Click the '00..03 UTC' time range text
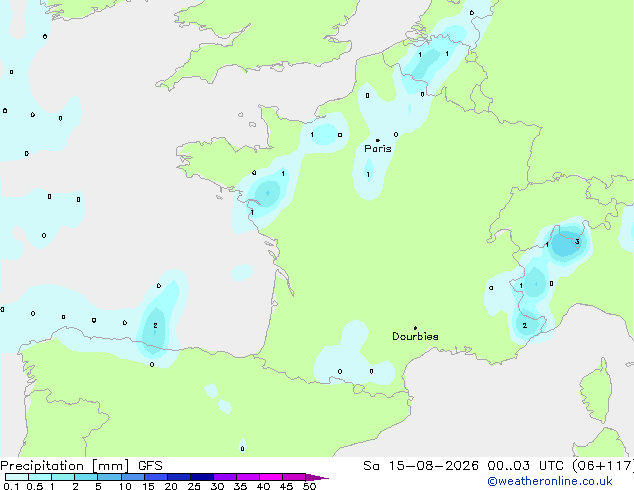Screen dimensions: 634x490 pyautogui.click(x=525, y=466)
